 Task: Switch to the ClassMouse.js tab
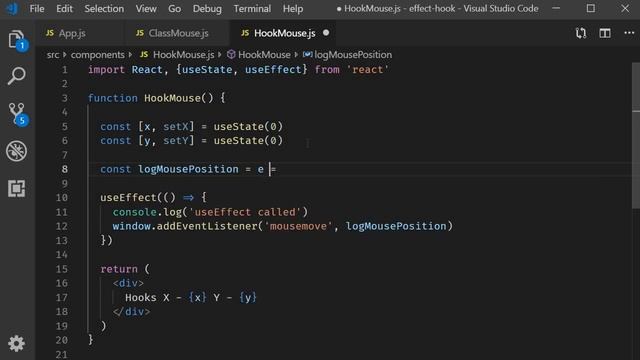tap(177, 33)
